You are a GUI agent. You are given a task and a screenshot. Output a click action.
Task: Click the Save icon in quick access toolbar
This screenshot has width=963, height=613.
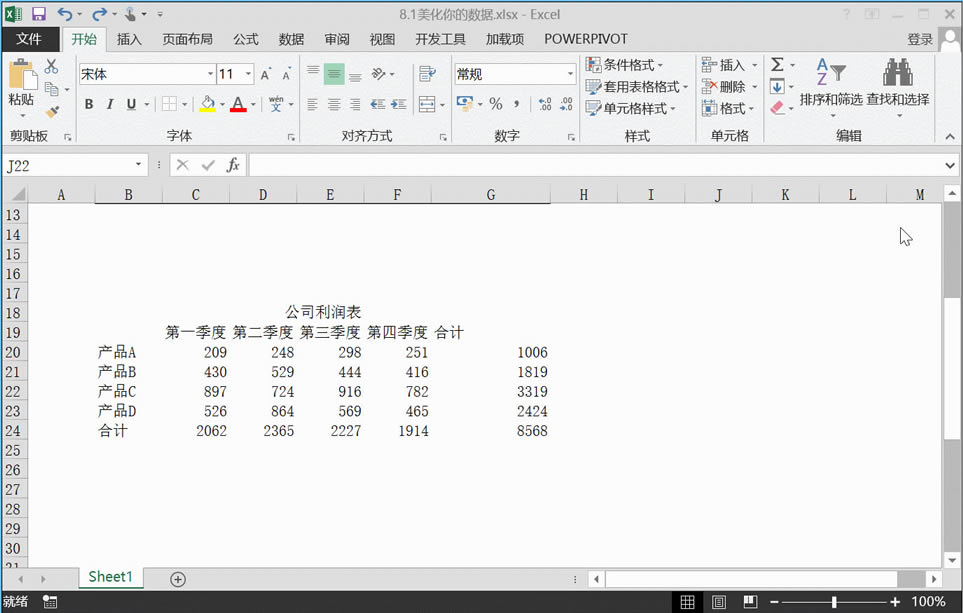pos(39,14)
